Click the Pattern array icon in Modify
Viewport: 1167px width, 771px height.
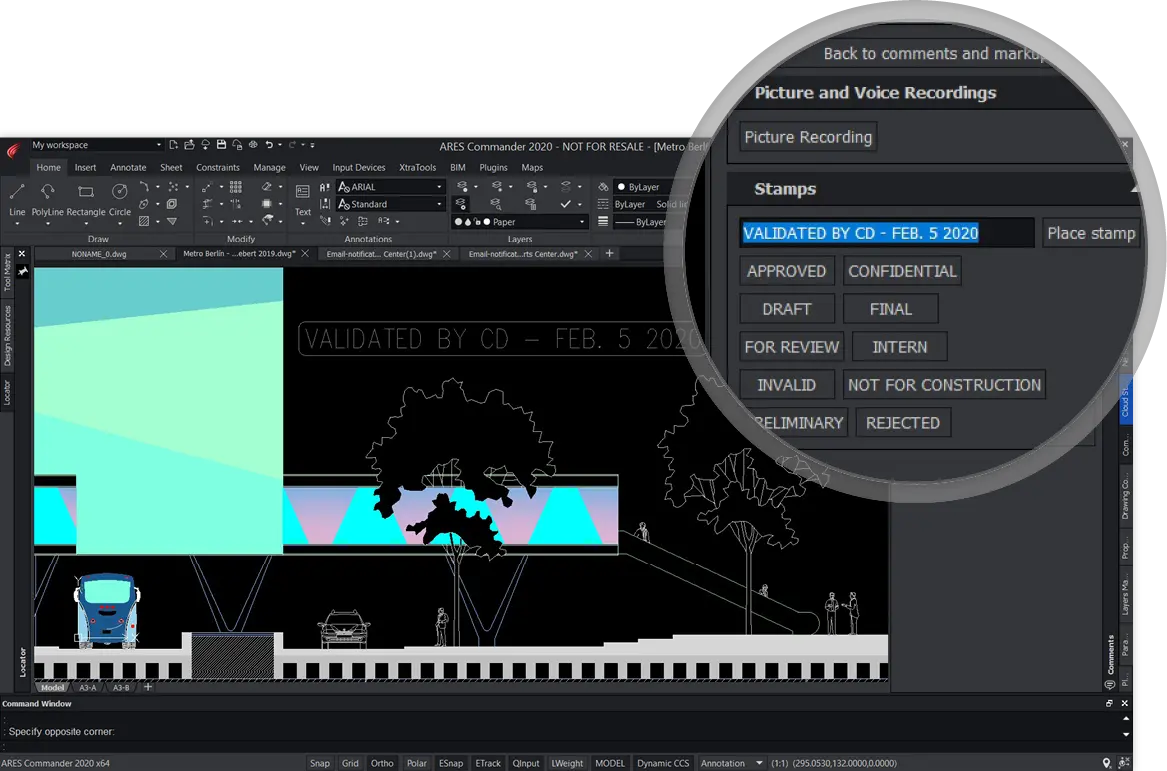pos(236,187)
